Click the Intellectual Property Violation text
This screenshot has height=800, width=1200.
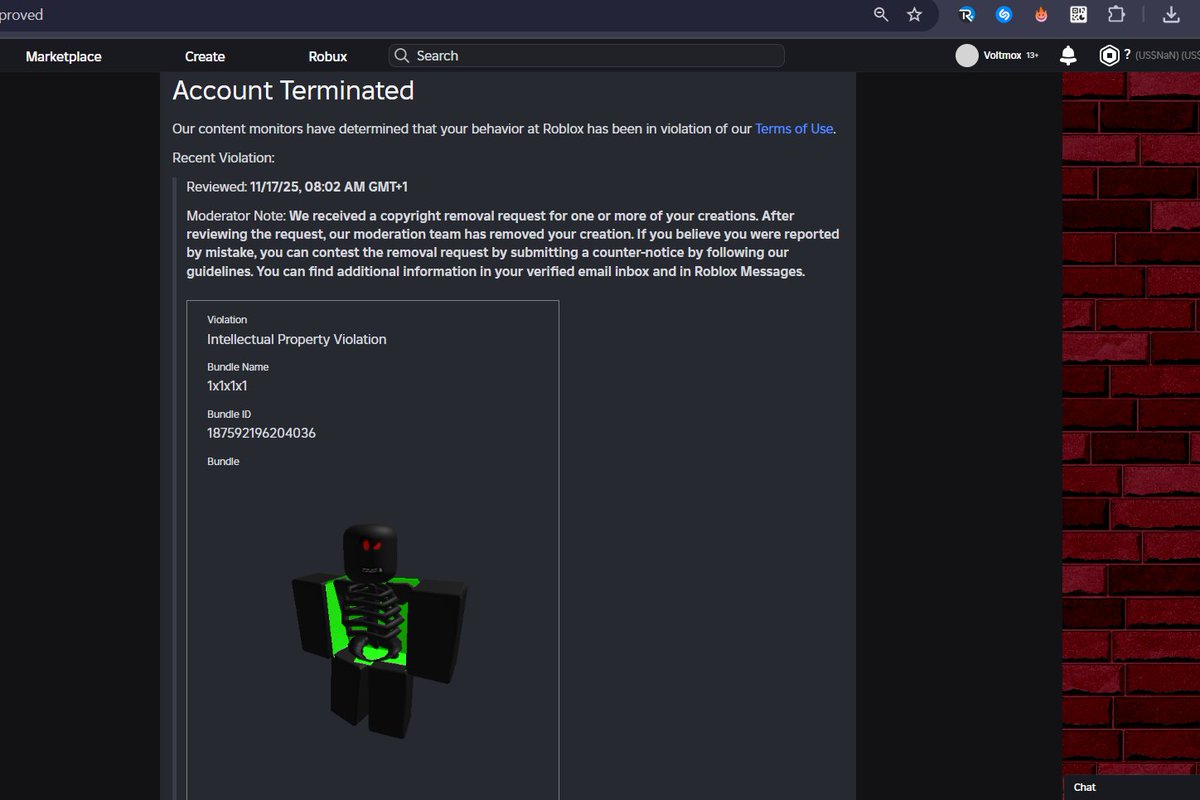(x=297, y=339)
